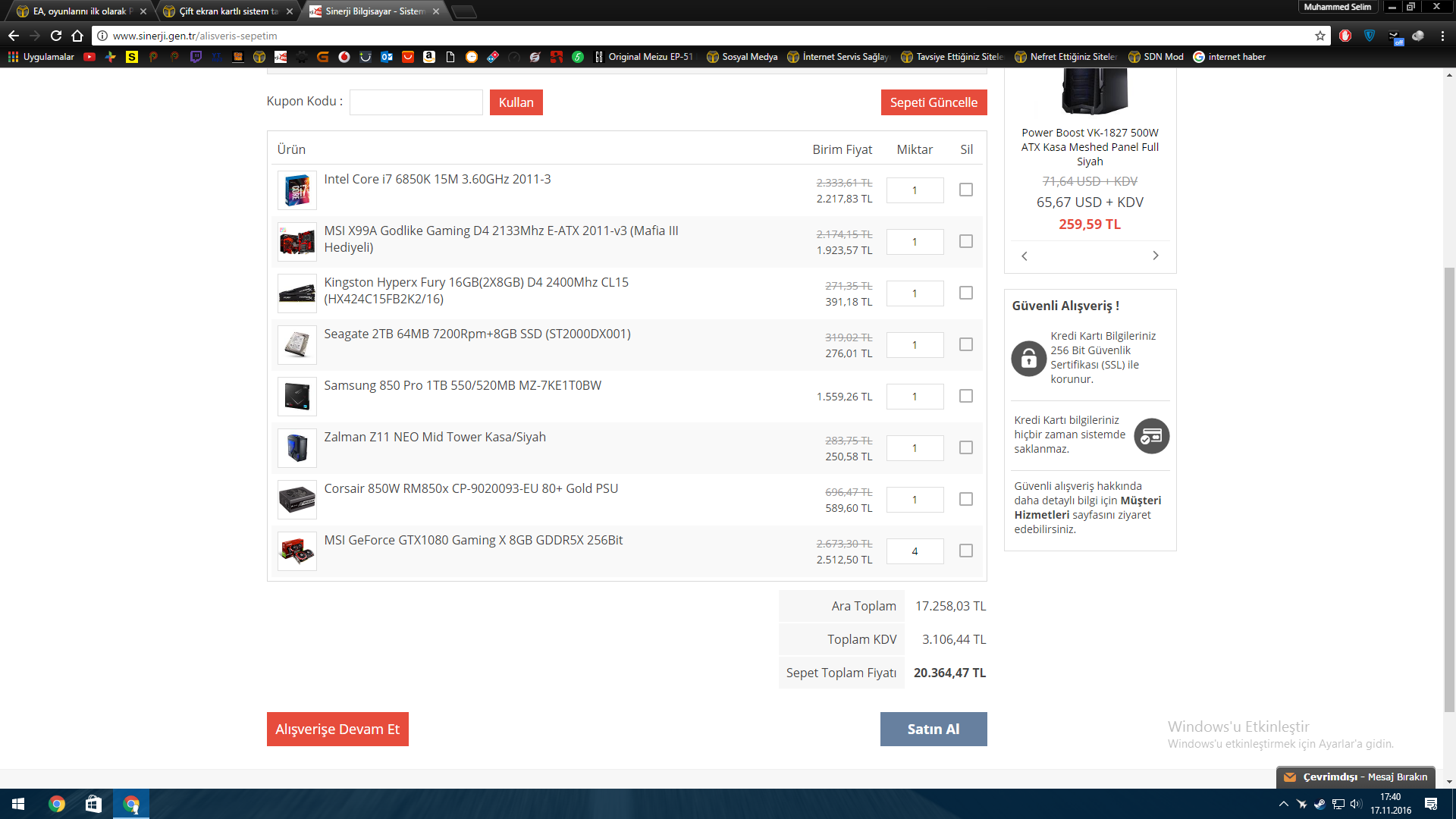Switch to the 'Çift ekran kartlı sistem' tab

(x=227, y=11)
